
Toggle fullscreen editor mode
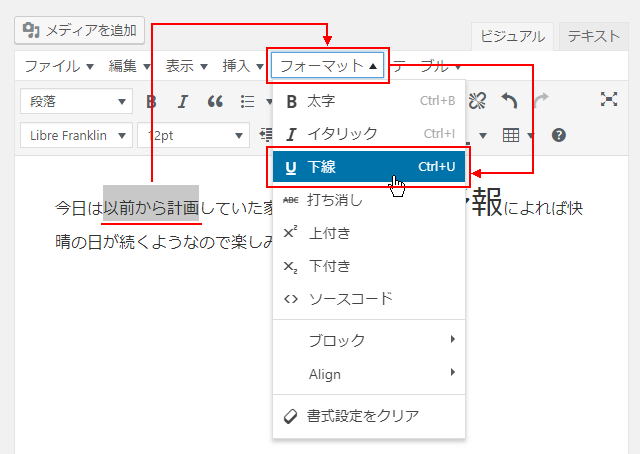(609, 99)
